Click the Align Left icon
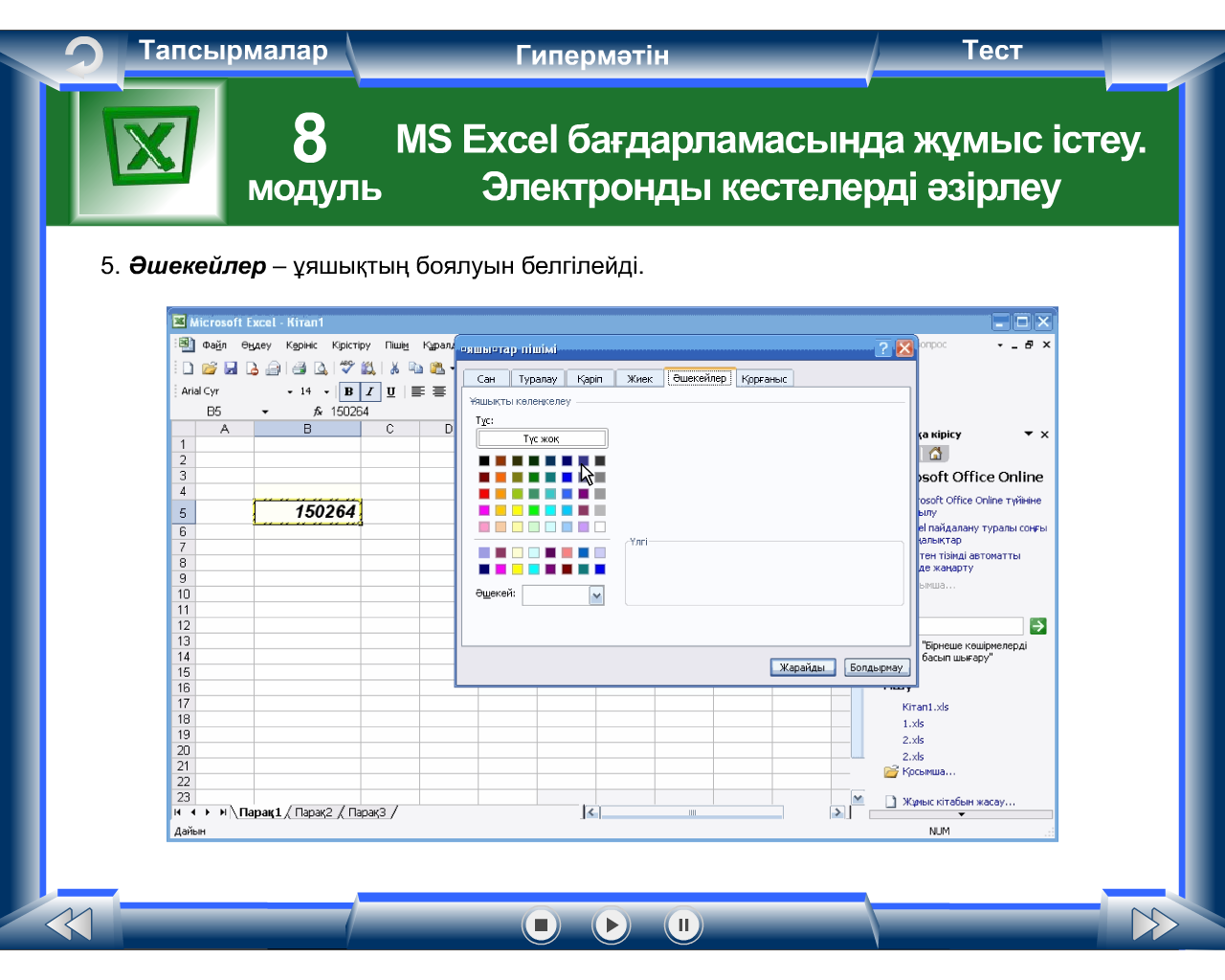 coord(418,391)
